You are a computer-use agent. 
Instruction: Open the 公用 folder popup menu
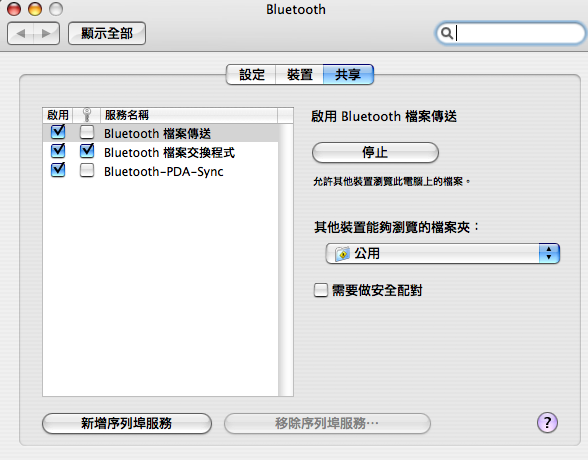442,253
